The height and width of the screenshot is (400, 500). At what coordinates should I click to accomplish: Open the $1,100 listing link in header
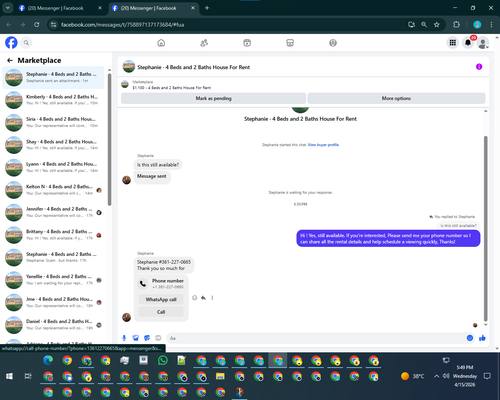click(172, 88)
